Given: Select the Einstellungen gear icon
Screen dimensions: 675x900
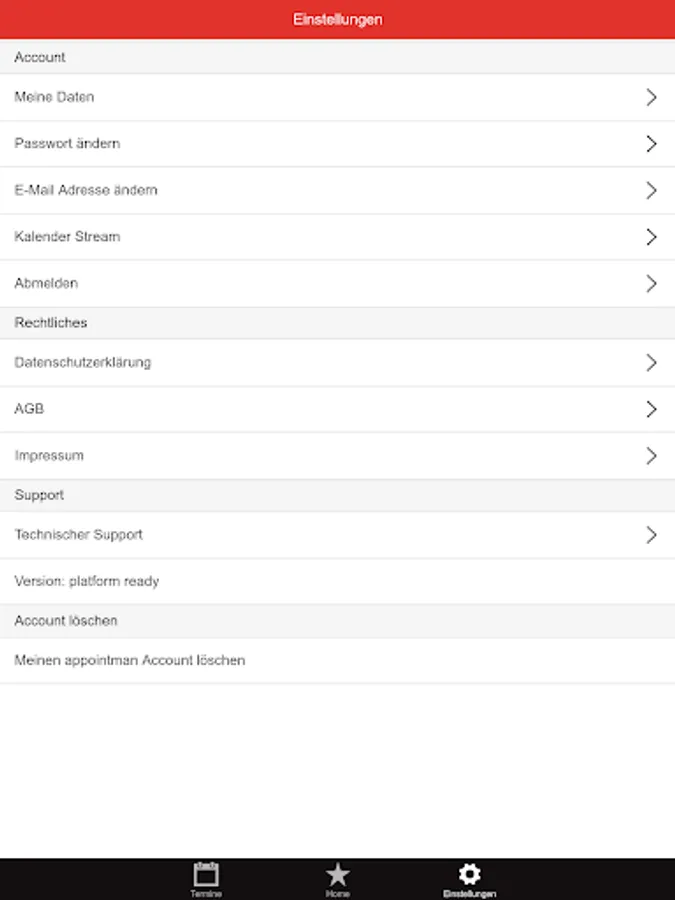Looking at the screenshot, I should click(x=470, y=874).
